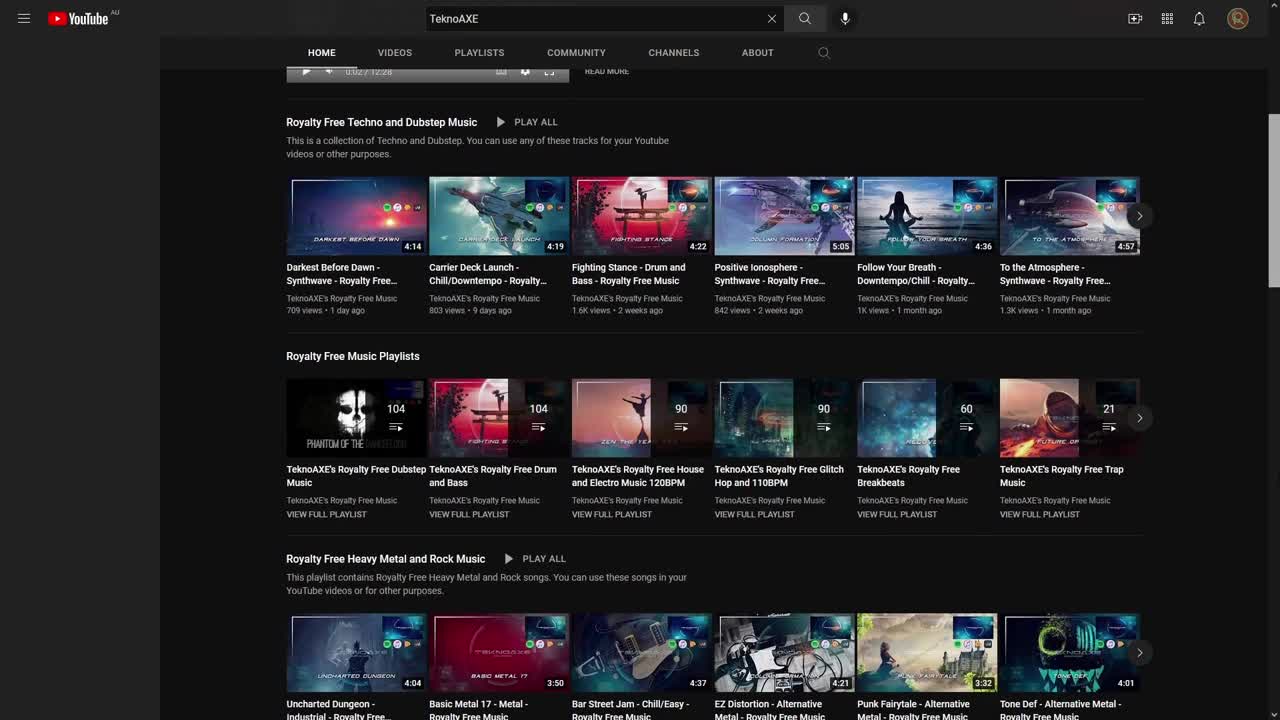
Task: Open Bar Street Jam video thumbnail
Action: (641, 652)
